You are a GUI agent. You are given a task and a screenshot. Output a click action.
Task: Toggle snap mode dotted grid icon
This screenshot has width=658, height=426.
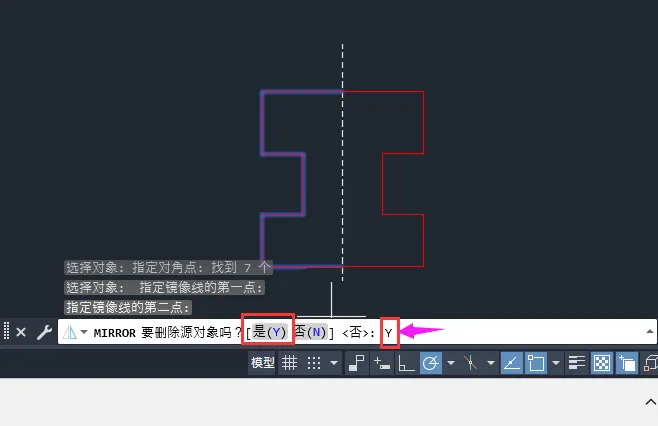point(313,363)
